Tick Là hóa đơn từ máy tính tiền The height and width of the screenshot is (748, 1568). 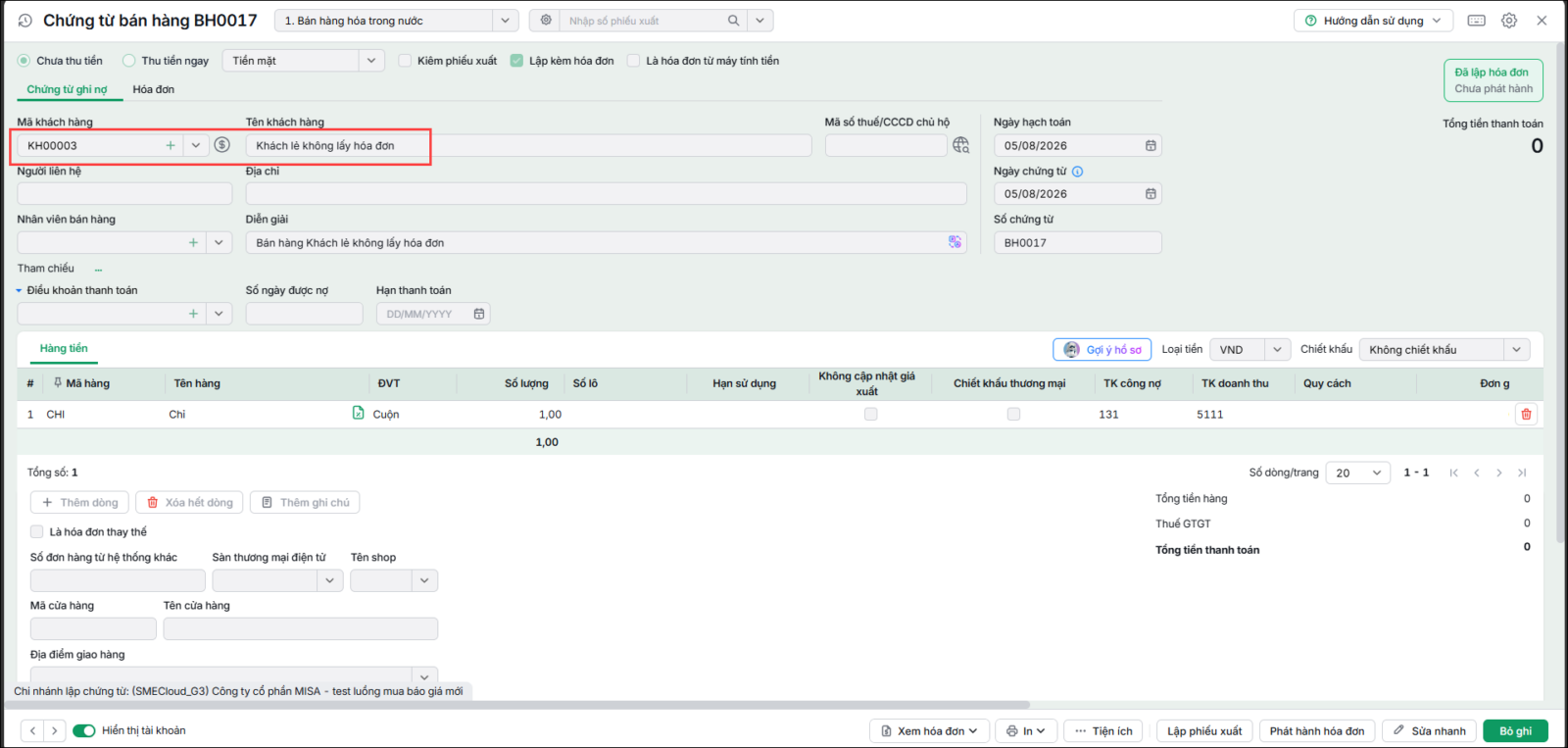633,61
